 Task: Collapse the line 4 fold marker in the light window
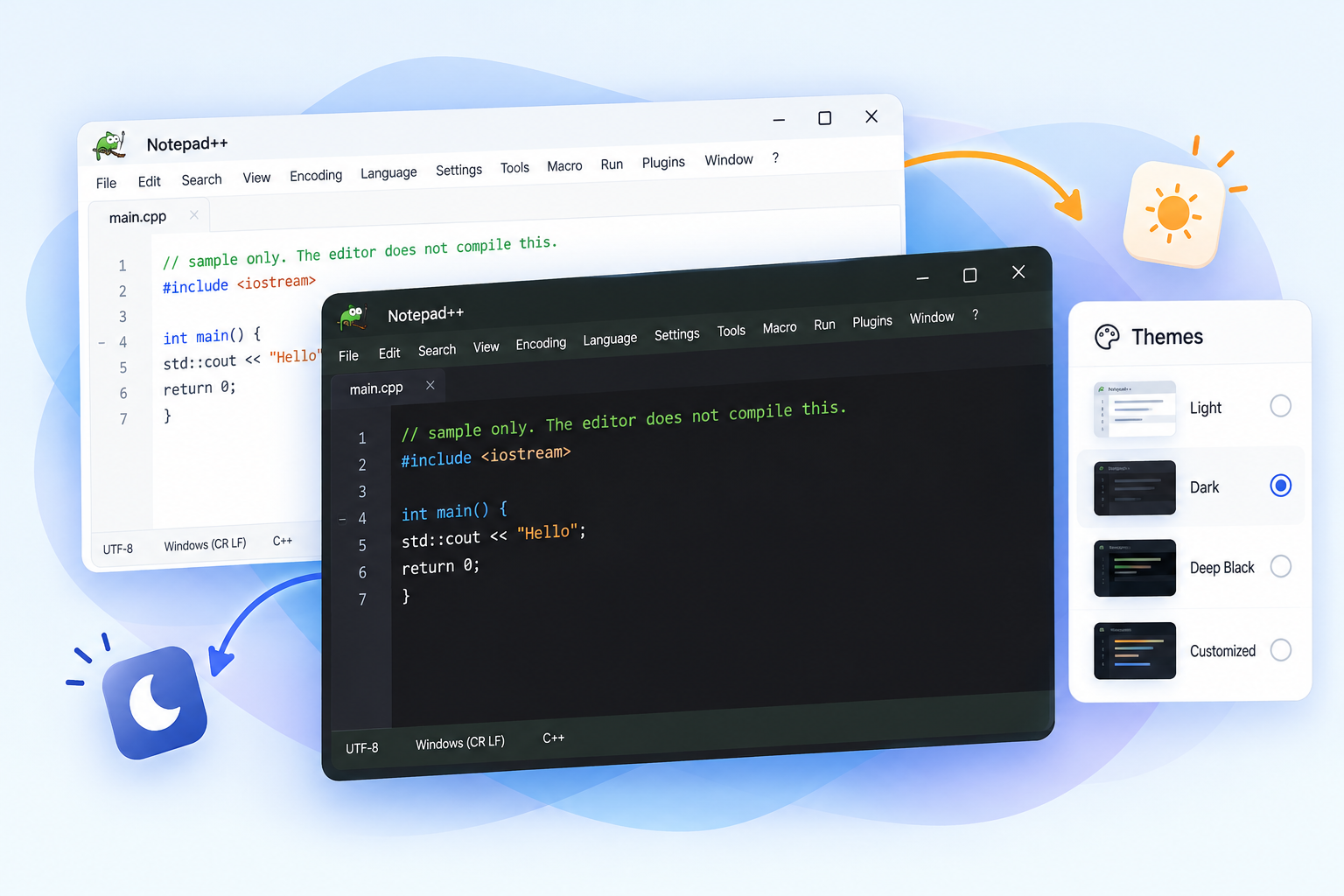(101, 343)
